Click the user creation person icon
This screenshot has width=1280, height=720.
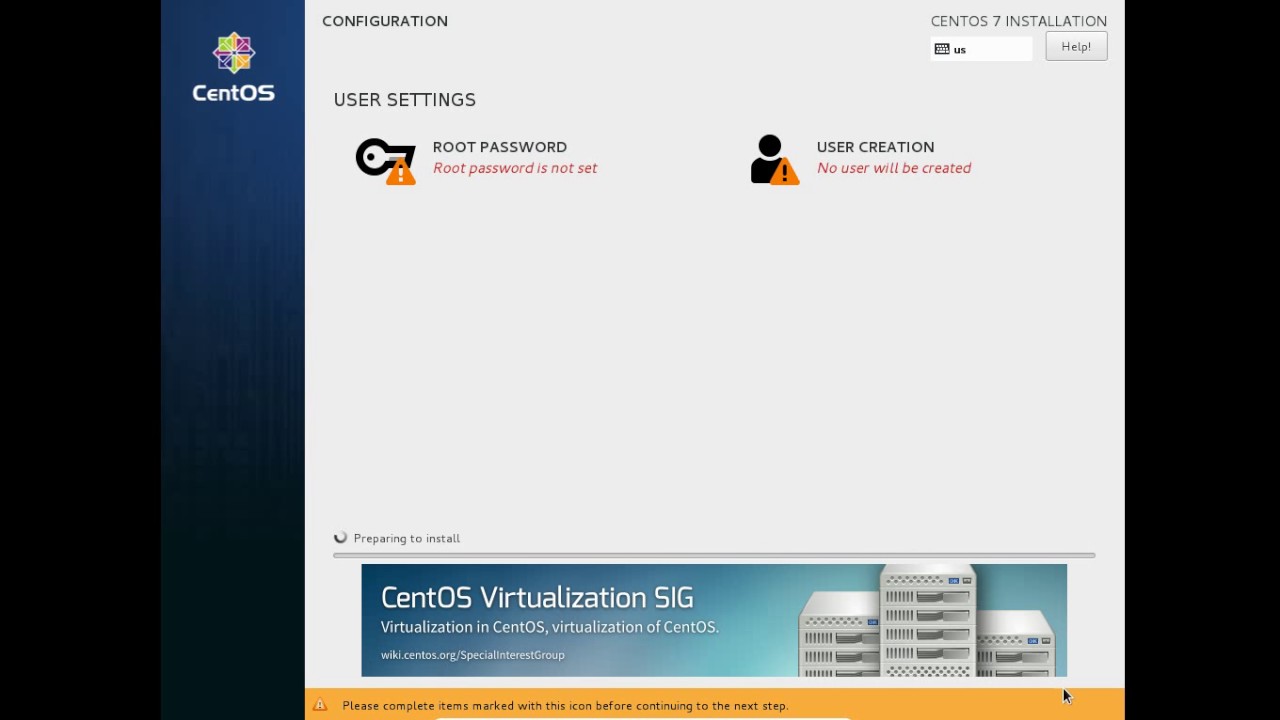click(774, 160)
